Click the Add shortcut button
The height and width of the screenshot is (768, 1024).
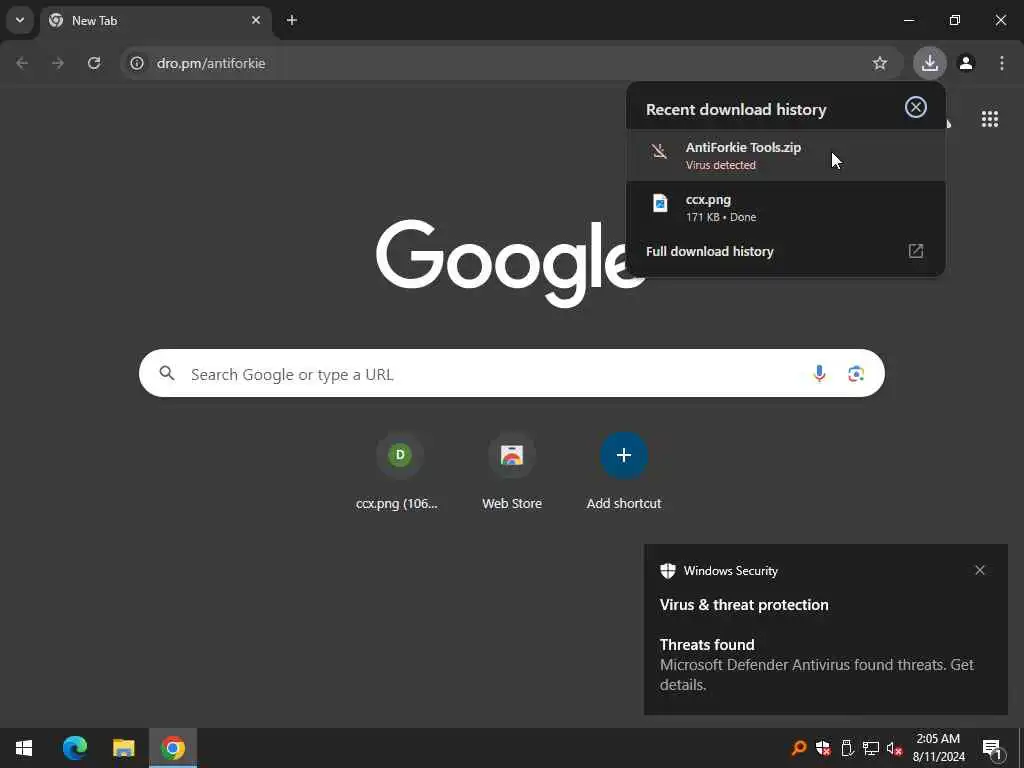pyautogui.click(x=624, y=472)
